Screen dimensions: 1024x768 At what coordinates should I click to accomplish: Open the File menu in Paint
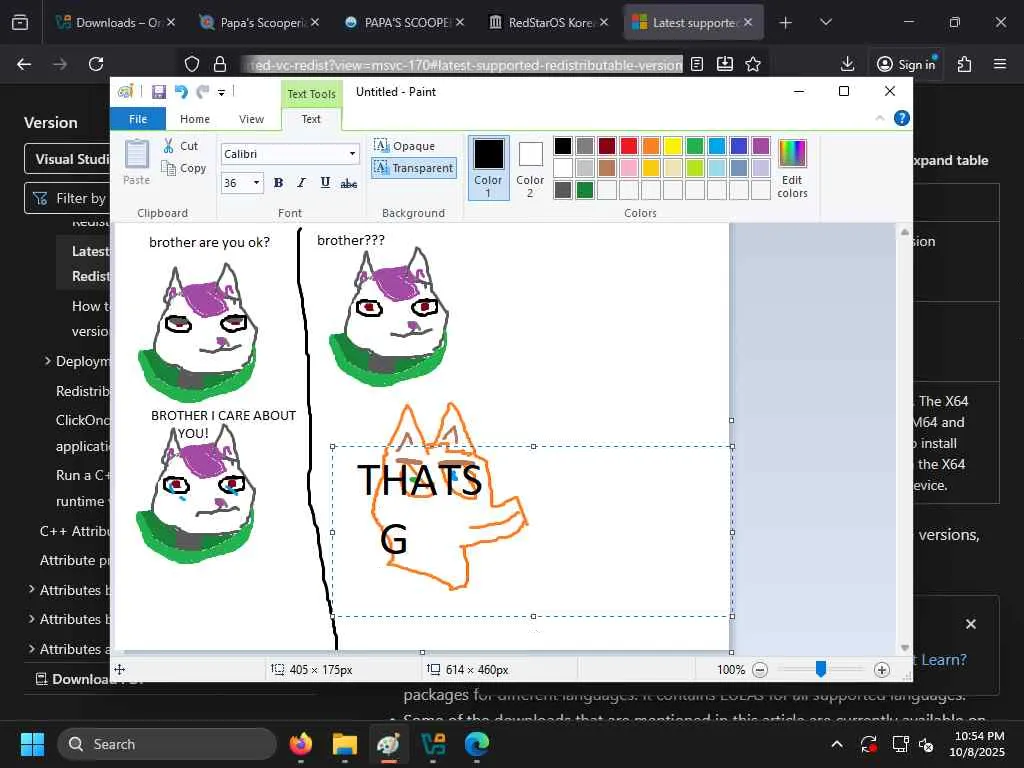(138, 119)
